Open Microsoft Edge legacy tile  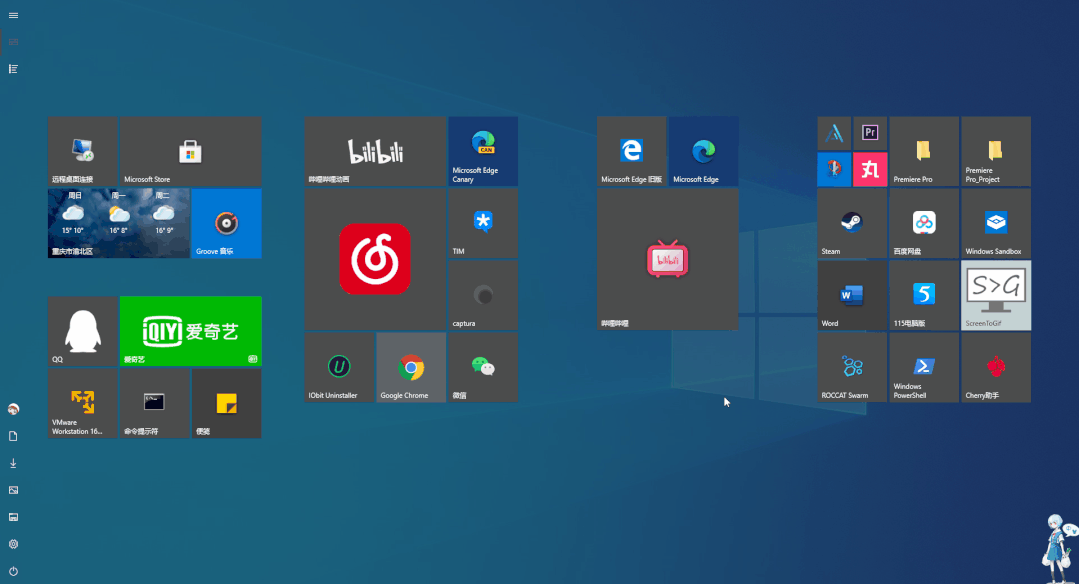click(x=632, y=151)
